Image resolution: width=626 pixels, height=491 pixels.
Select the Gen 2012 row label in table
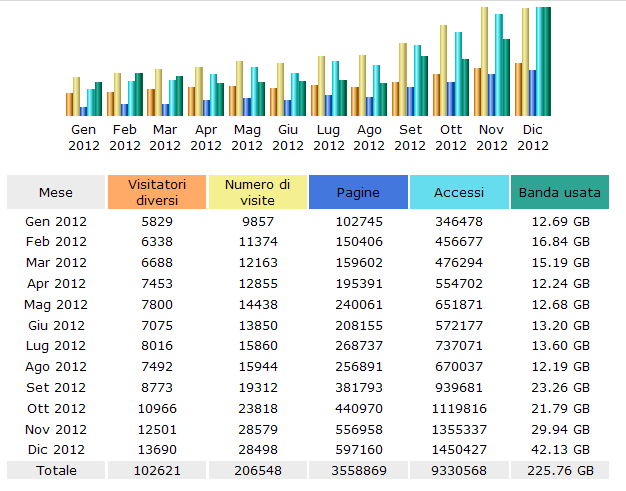point(56,222)
